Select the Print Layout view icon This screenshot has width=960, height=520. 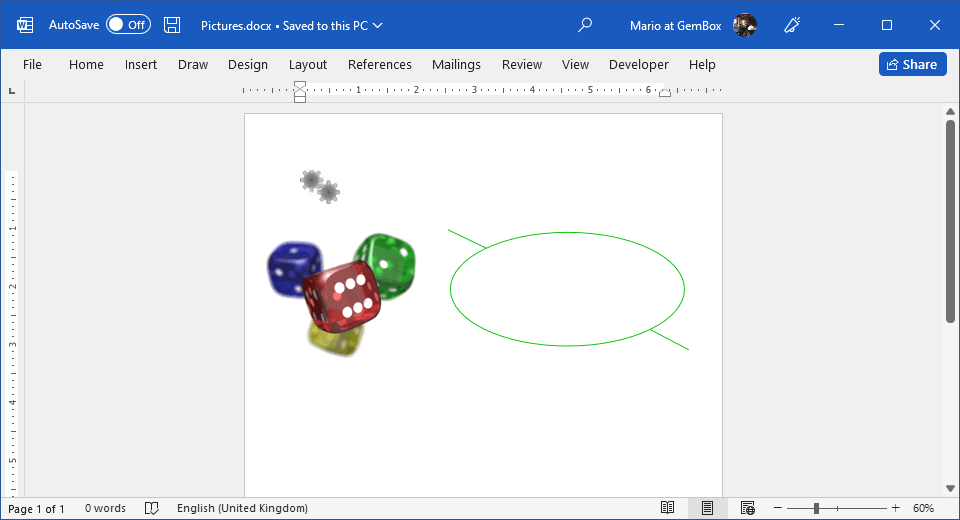pos(707,508)
